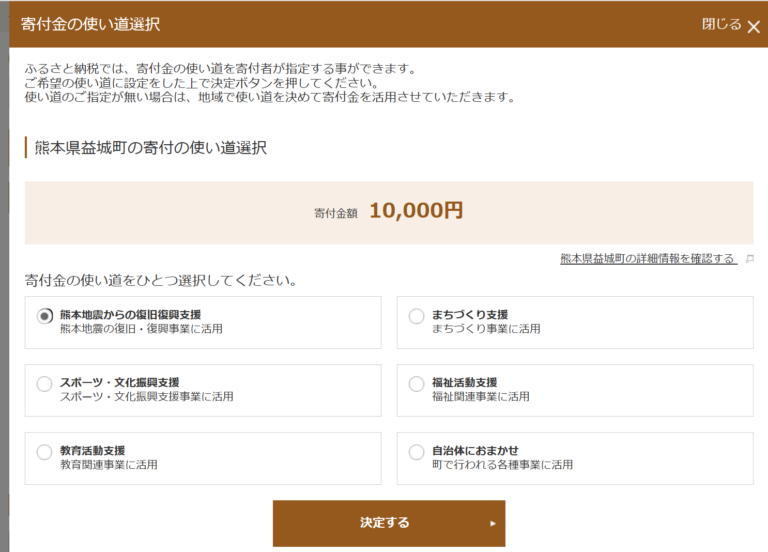
Task: Choose the 自治体におまかせ radio button
Action: coord(416,452)
